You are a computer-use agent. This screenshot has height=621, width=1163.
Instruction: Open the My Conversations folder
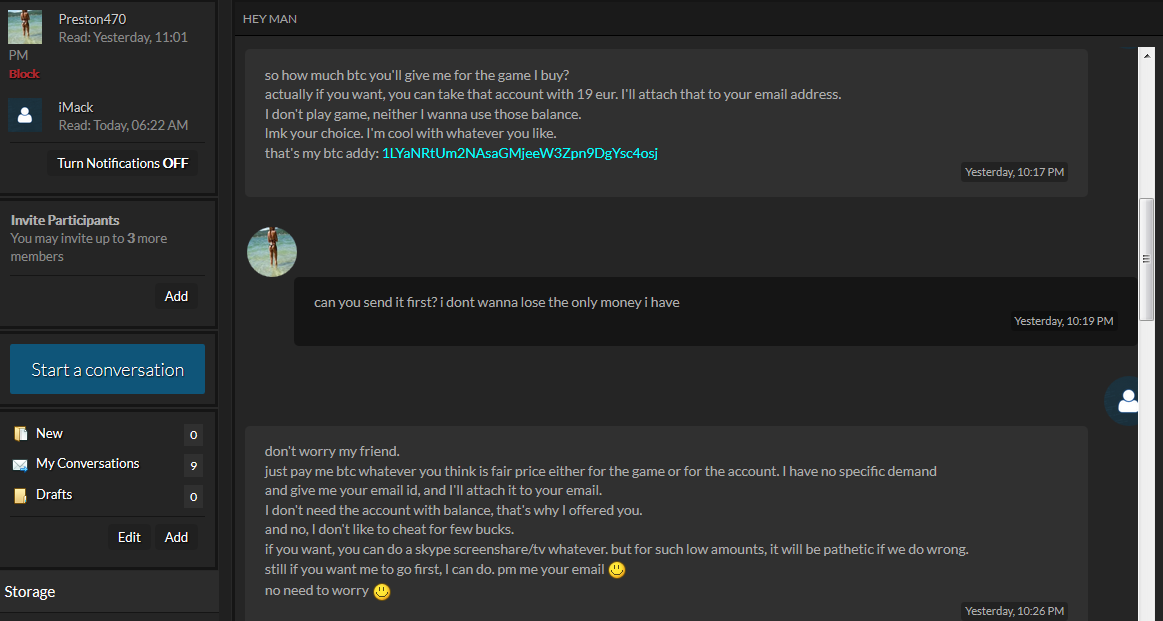(88, 464)
